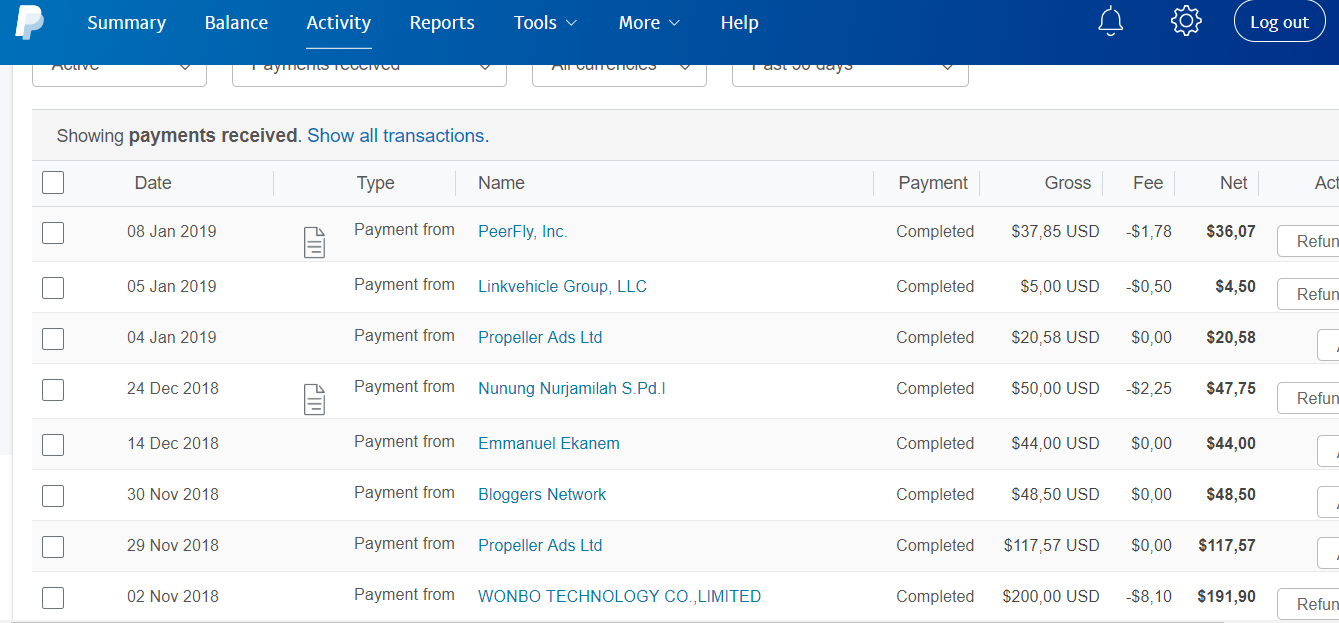1339x623 pixels.
Task: Click Refund button on Linkvehicle row
Action: tap(1309, 294)
